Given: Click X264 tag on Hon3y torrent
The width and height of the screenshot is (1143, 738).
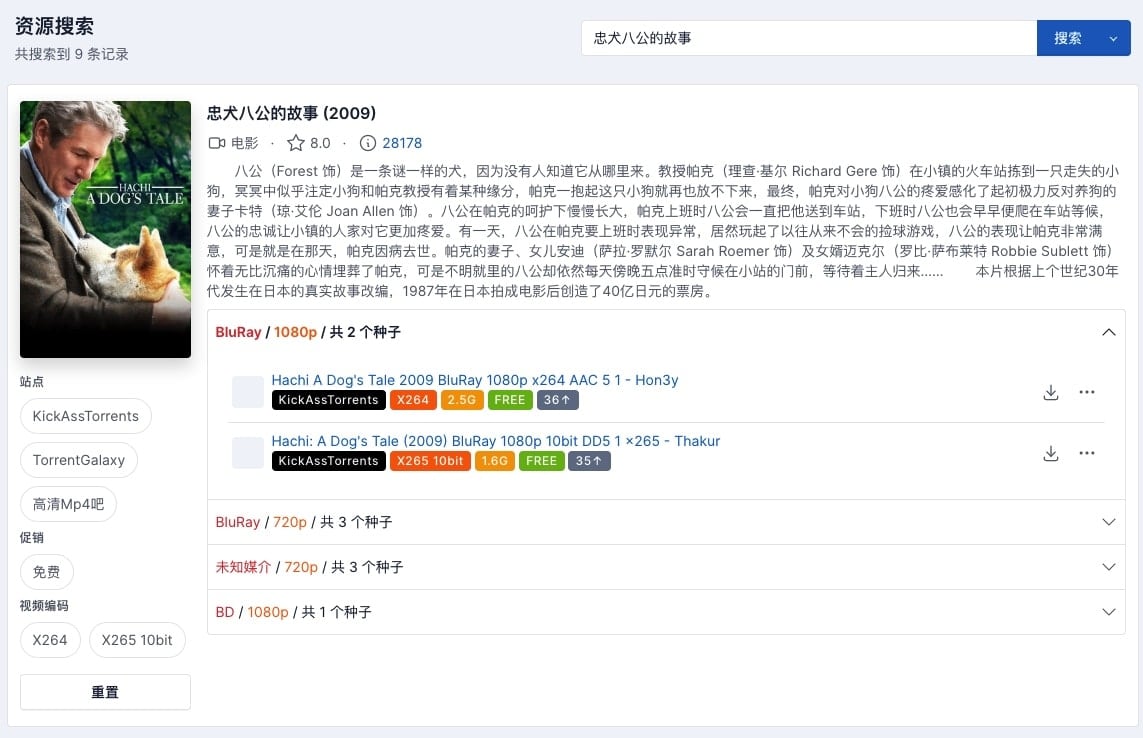Looking at the screenshot, I should (413, 400).
